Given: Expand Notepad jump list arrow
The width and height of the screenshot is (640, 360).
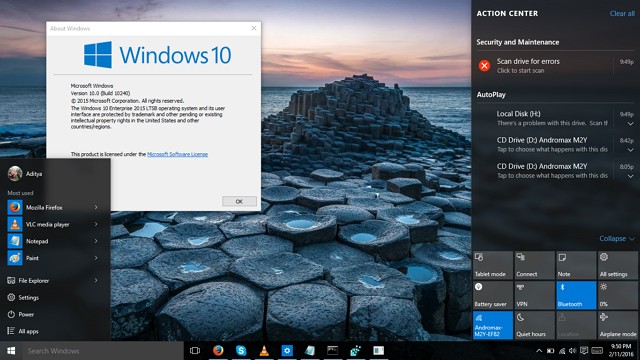Looking at the screenshot, I should [x=96, y=241].
